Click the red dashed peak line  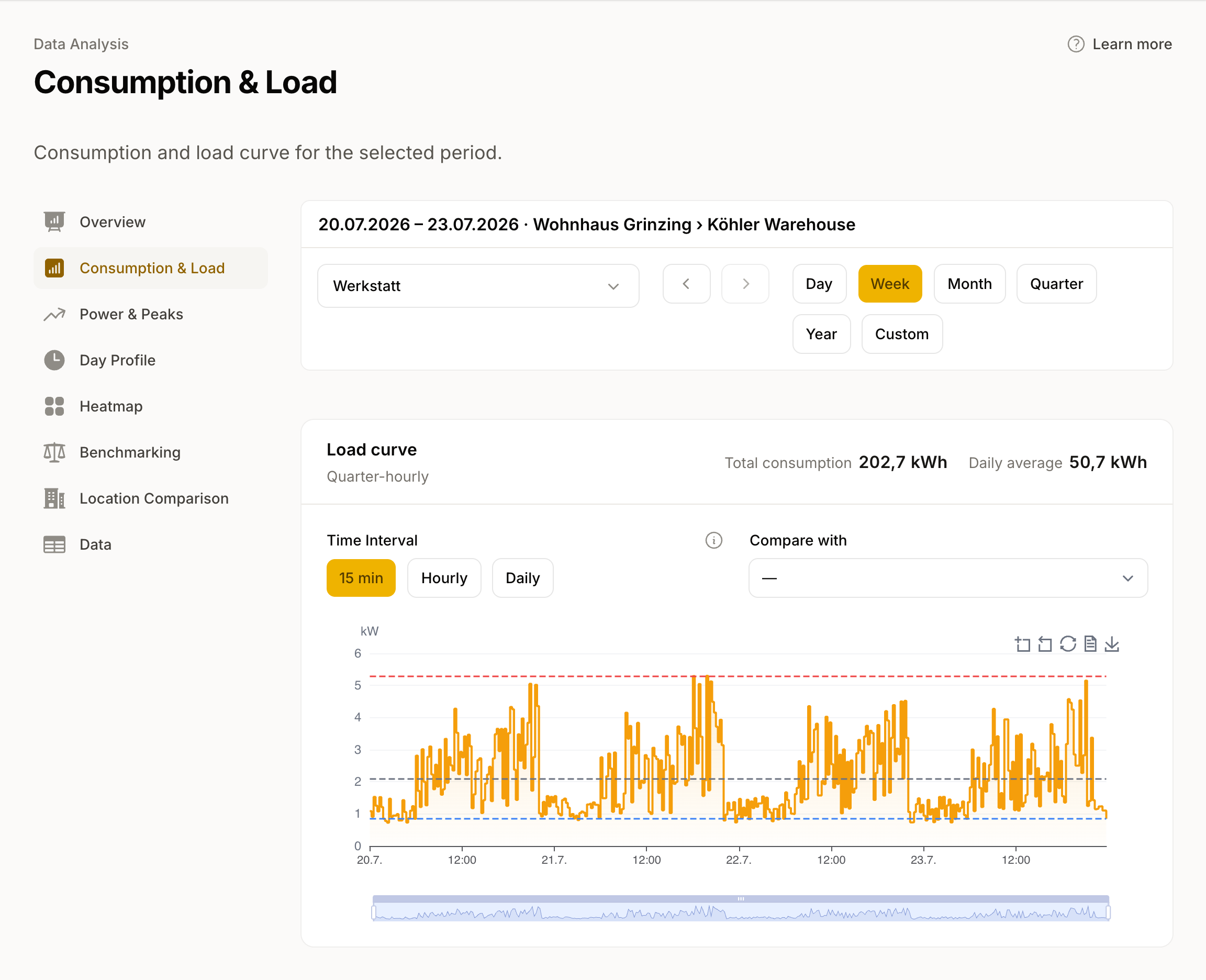point(738,676)
